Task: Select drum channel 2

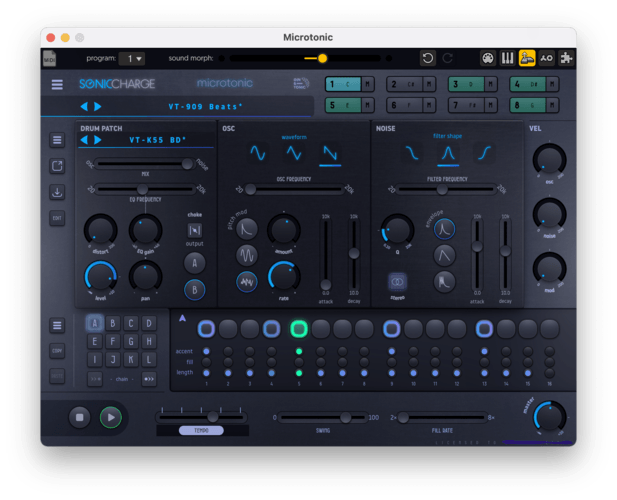Action: (x=405, y=84)
